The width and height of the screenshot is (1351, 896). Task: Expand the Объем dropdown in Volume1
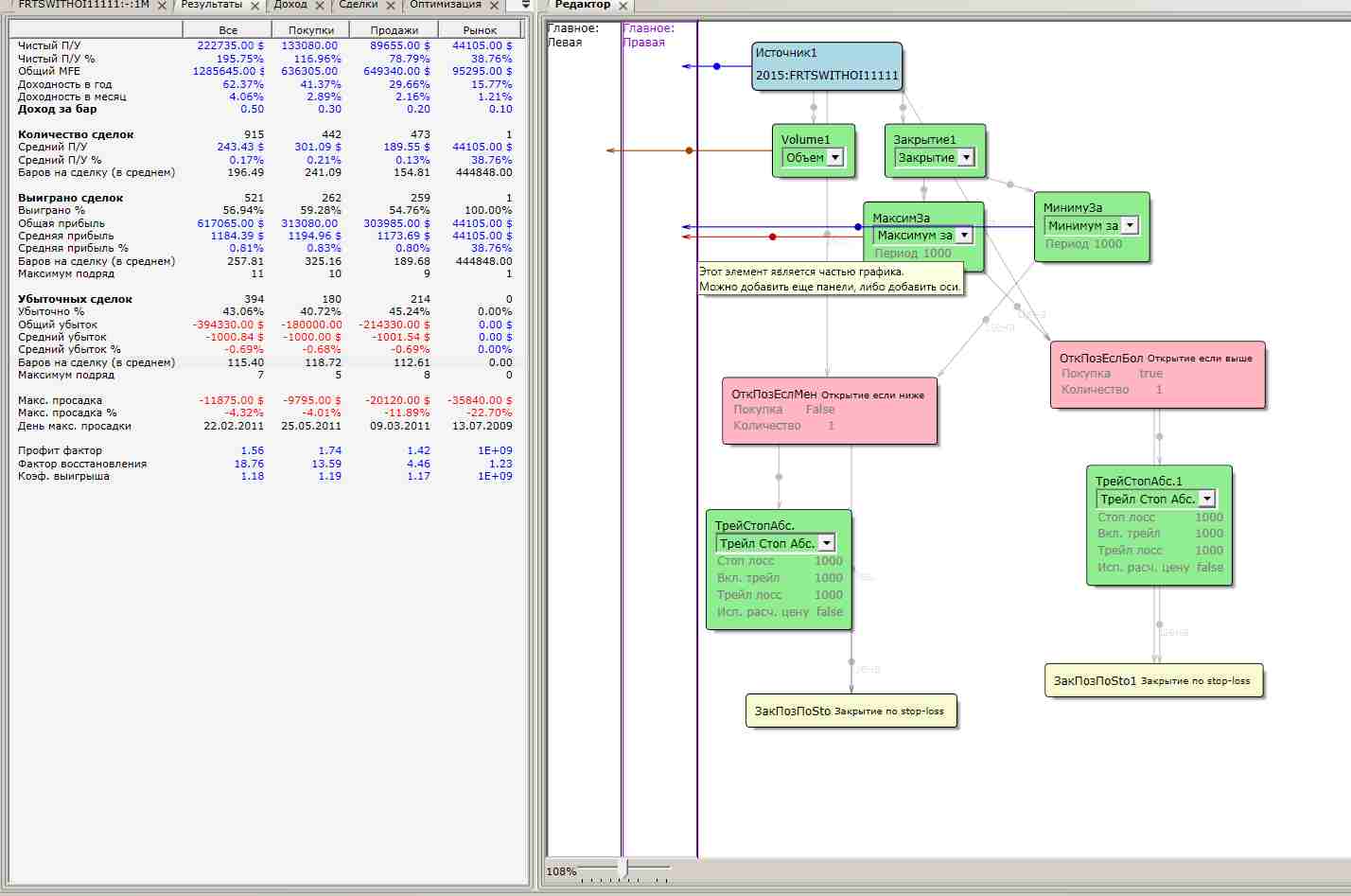(835, 158)
